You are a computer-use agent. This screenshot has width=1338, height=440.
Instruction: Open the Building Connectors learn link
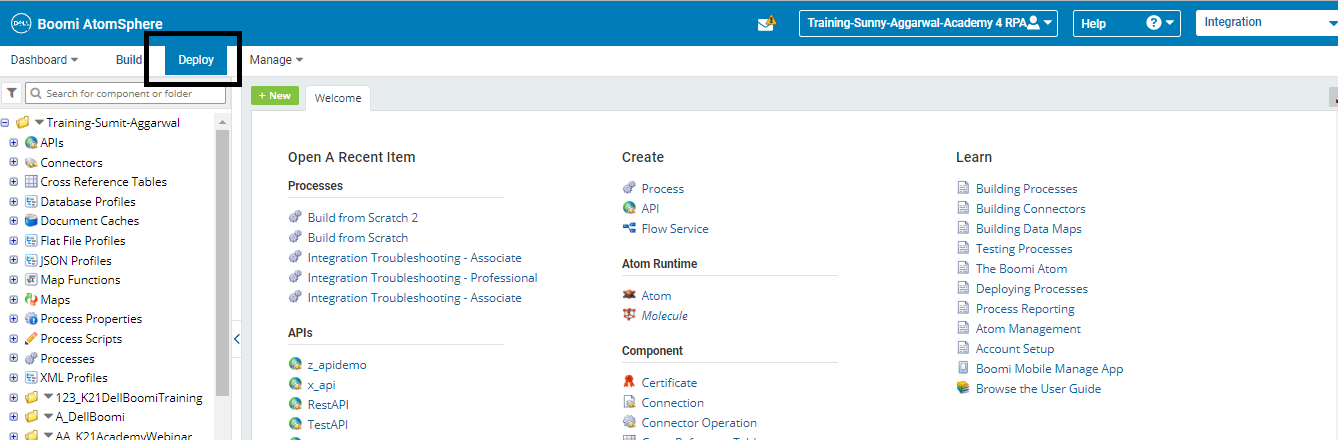click(1031, 209)
